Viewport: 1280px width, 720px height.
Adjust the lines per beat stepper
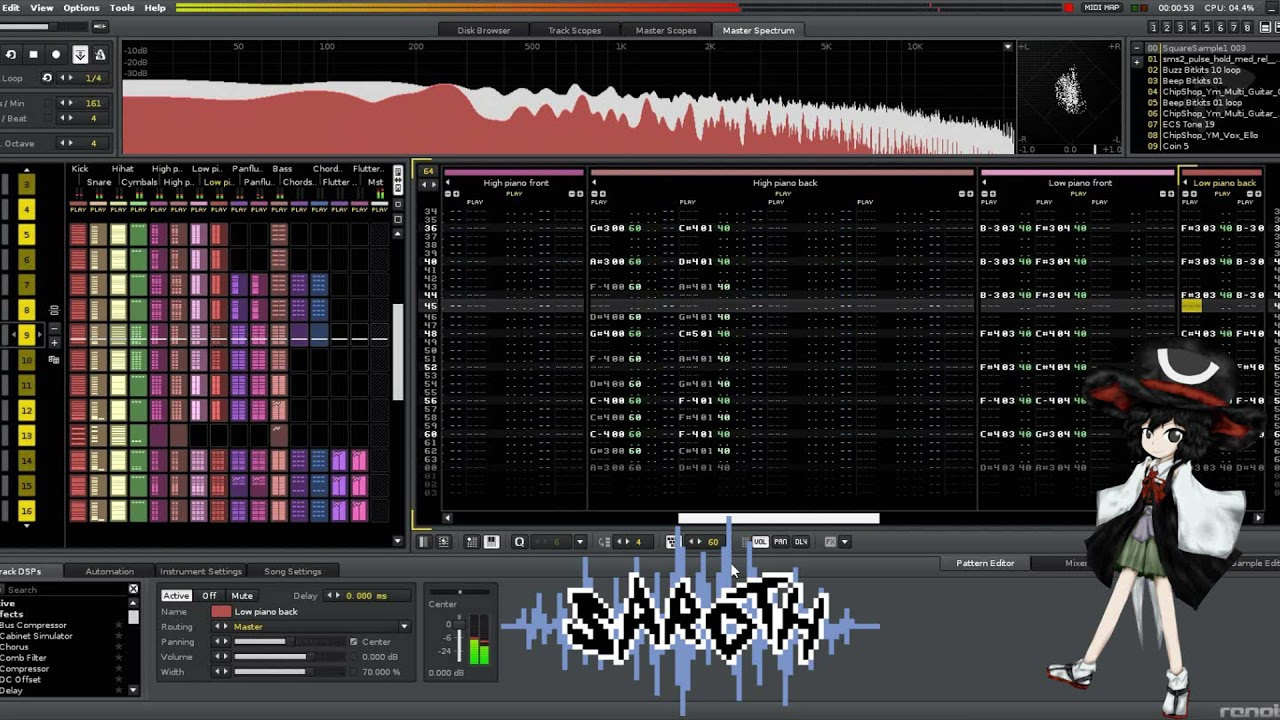(67, 118)
